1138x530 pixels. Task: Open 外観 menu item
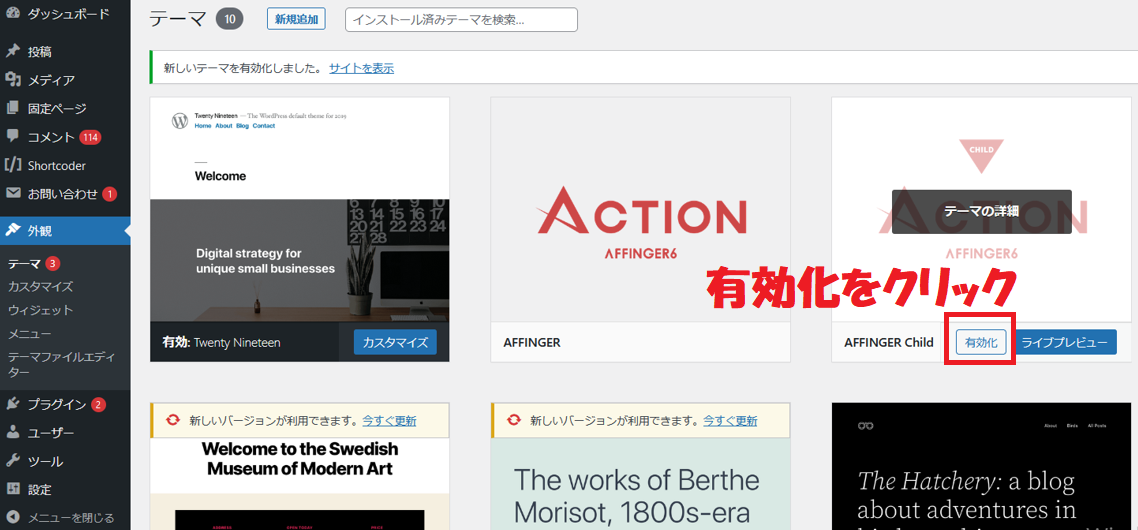click(x=65, y=231)
